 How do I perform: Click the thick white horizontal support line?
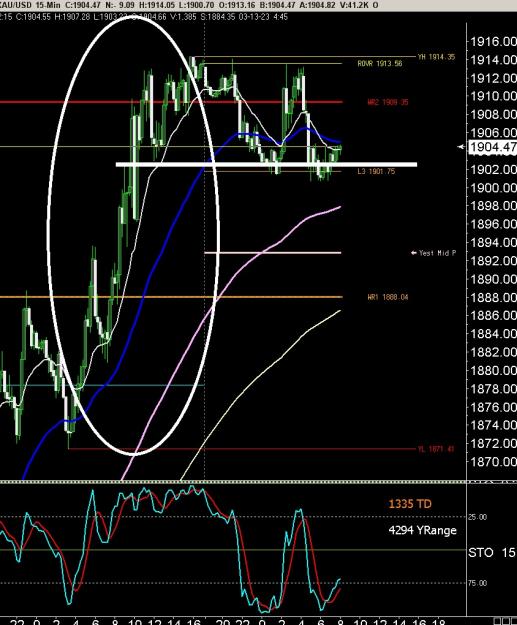tap(266, 164)
